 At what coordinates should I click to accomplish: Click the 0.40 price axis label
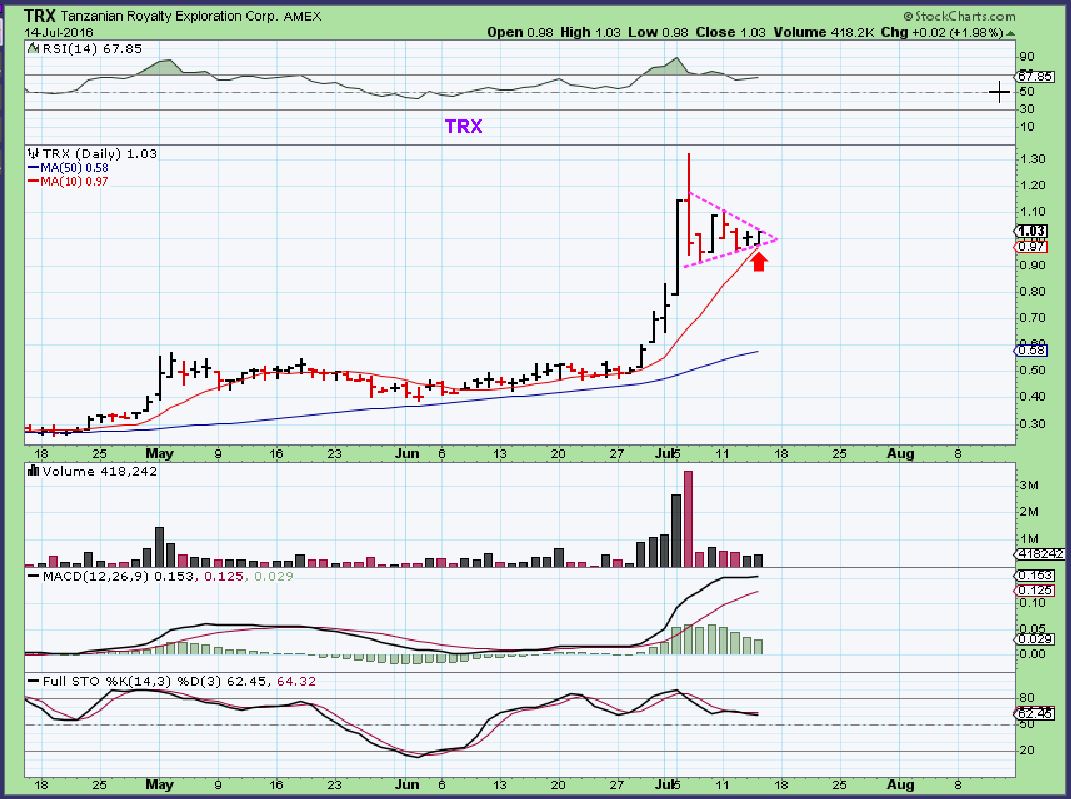(1033, 397)
